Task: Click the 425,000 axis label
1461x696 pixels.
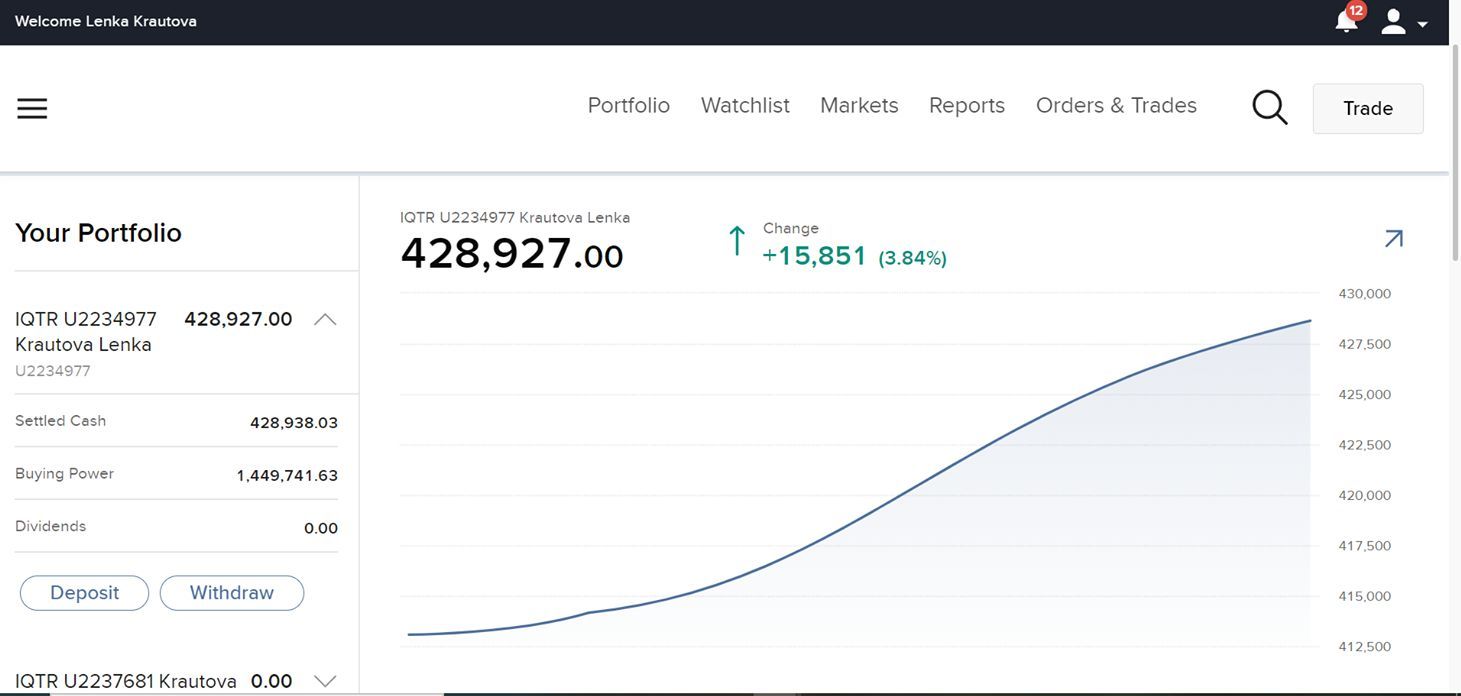Action: [x=1364, y=395]
